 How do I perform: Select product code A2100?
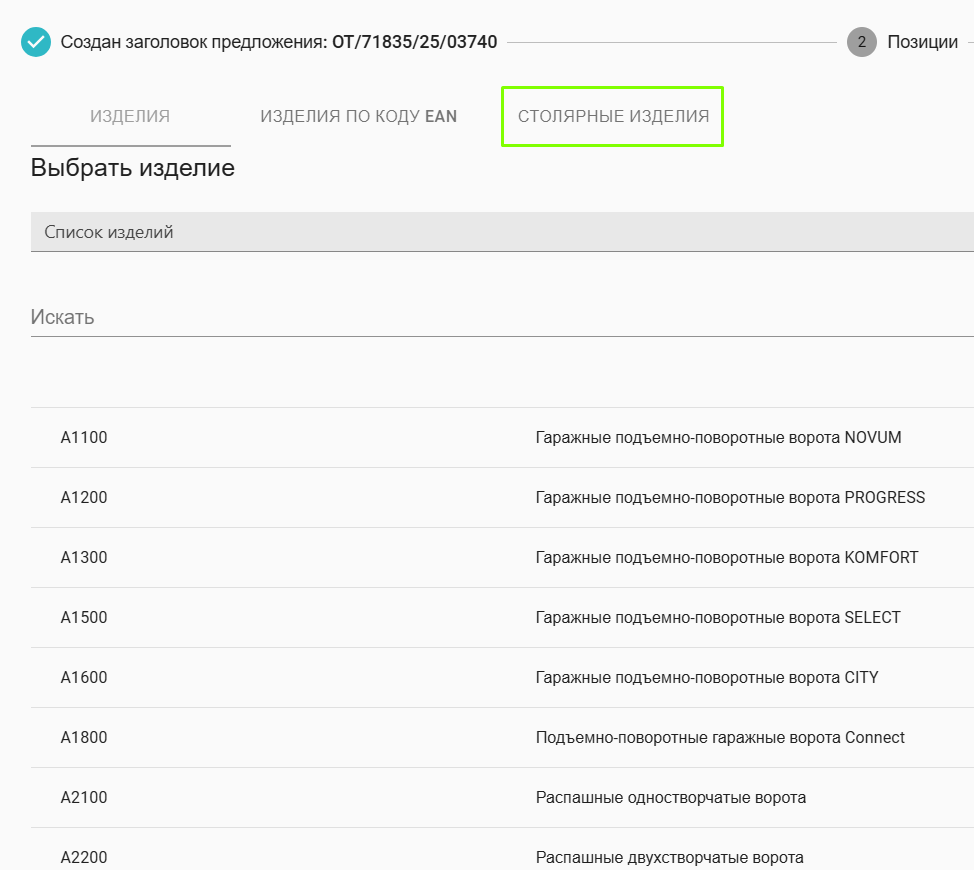tap(84, 797)
